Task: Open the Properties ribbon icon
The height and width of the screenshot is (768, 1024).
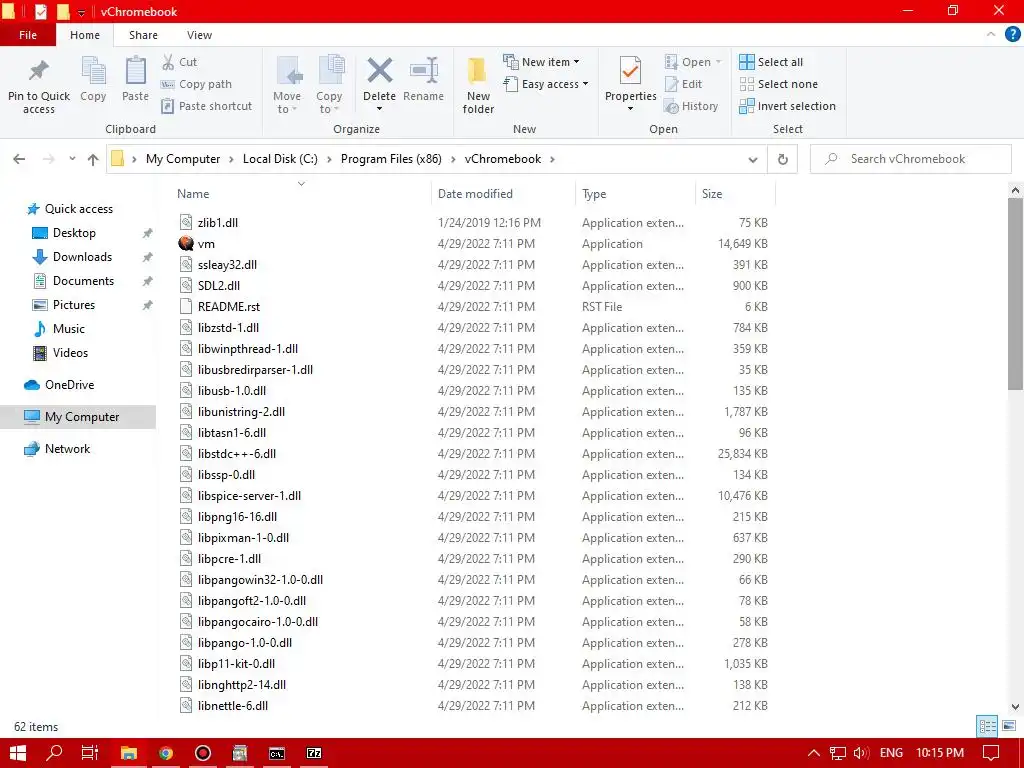Action: (x=630, y=71)
